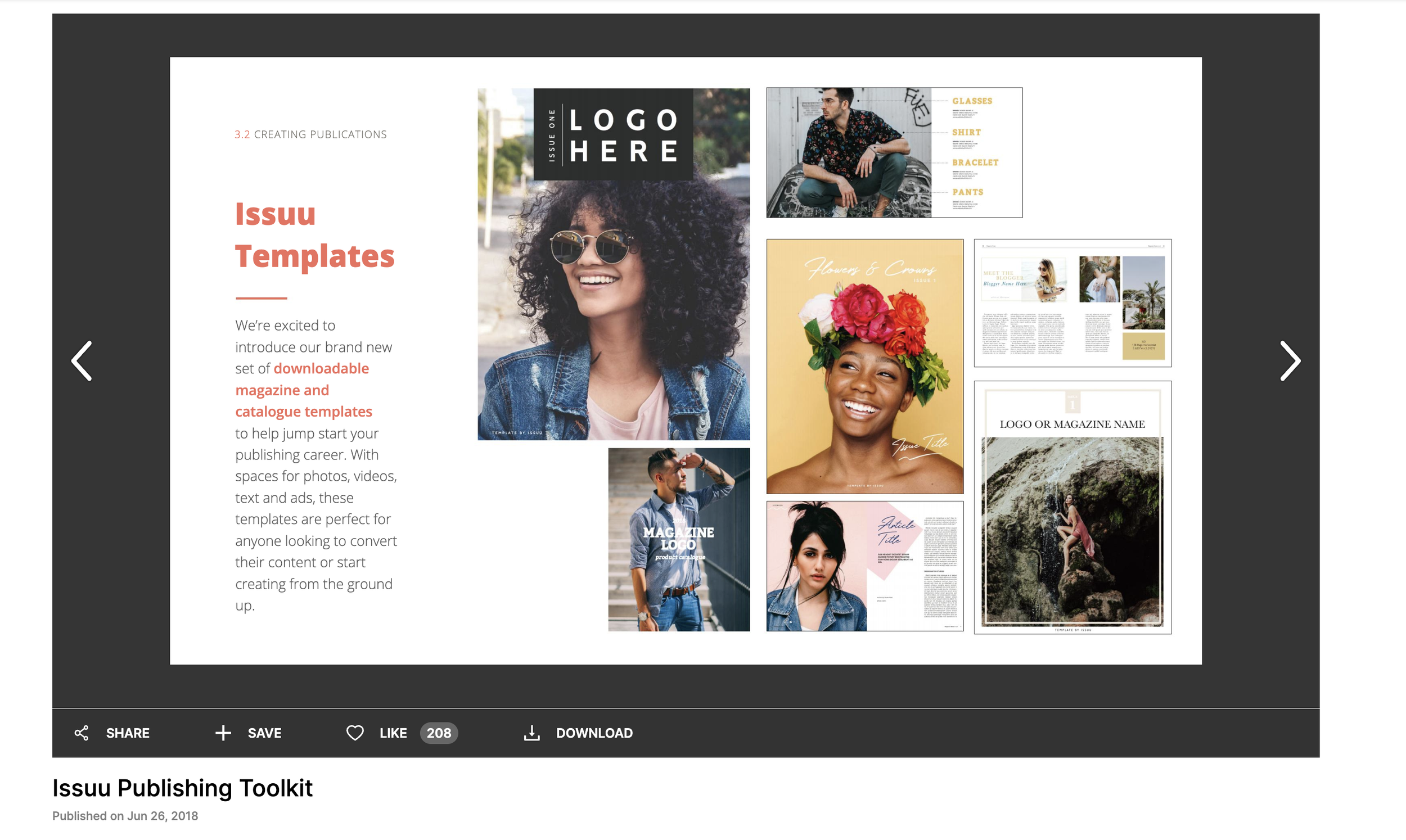Open the downloadable magazine and catalogue templates link
This screenshot has height=840, width=1406.
(x=303, y=390)
